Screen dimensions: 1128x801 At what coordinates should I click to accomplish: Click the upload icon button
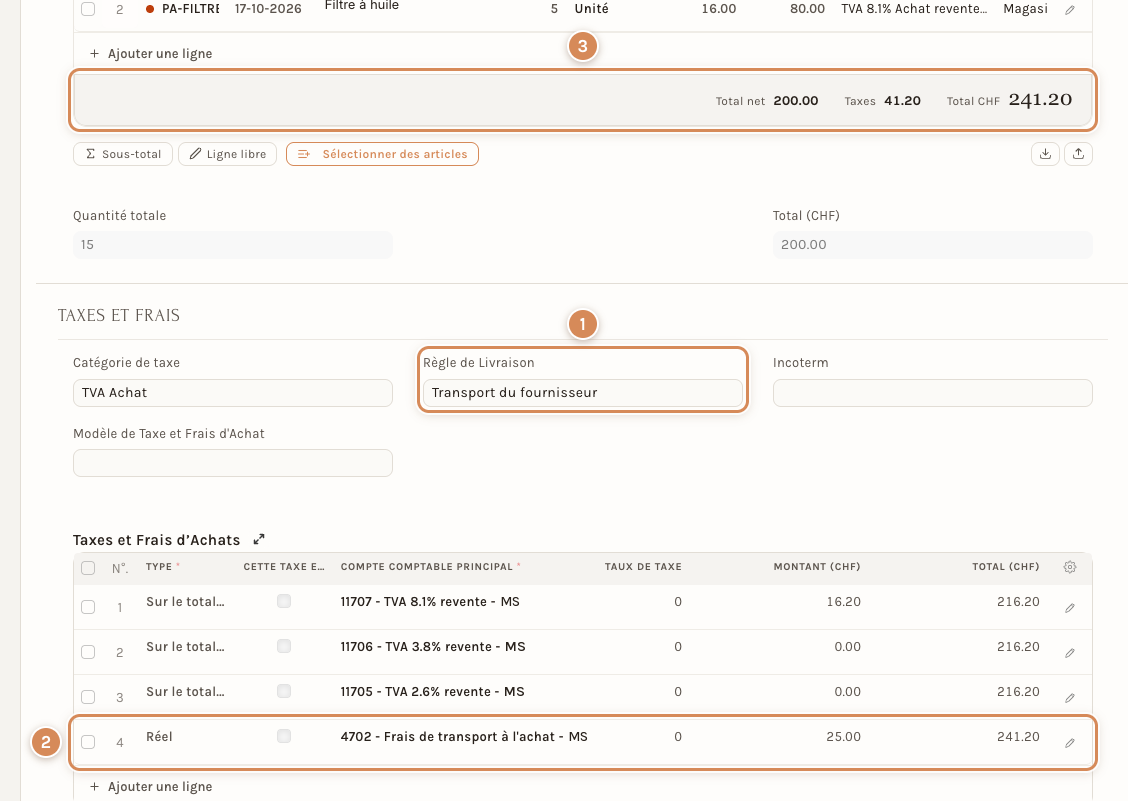[x=1078, y=154]
